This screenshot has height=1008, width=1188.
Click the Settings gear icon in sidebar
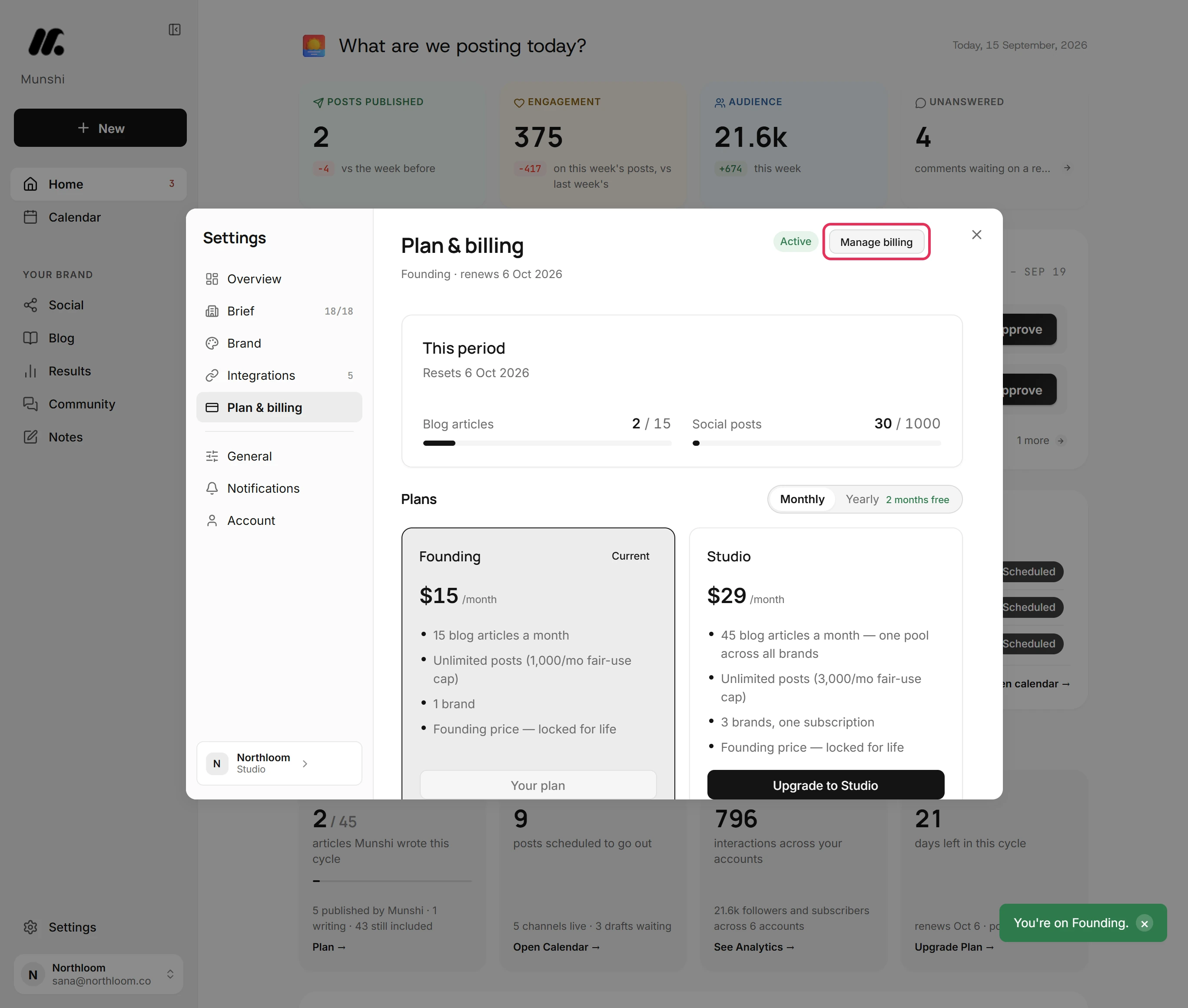pos(30,927)
